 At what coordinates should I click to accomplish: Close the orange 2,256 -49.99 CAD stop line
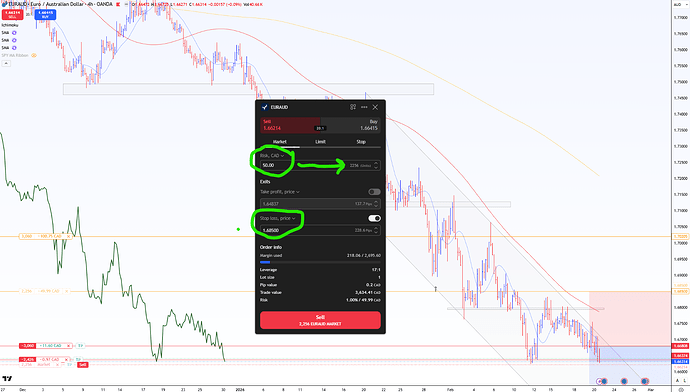point(67,291)
